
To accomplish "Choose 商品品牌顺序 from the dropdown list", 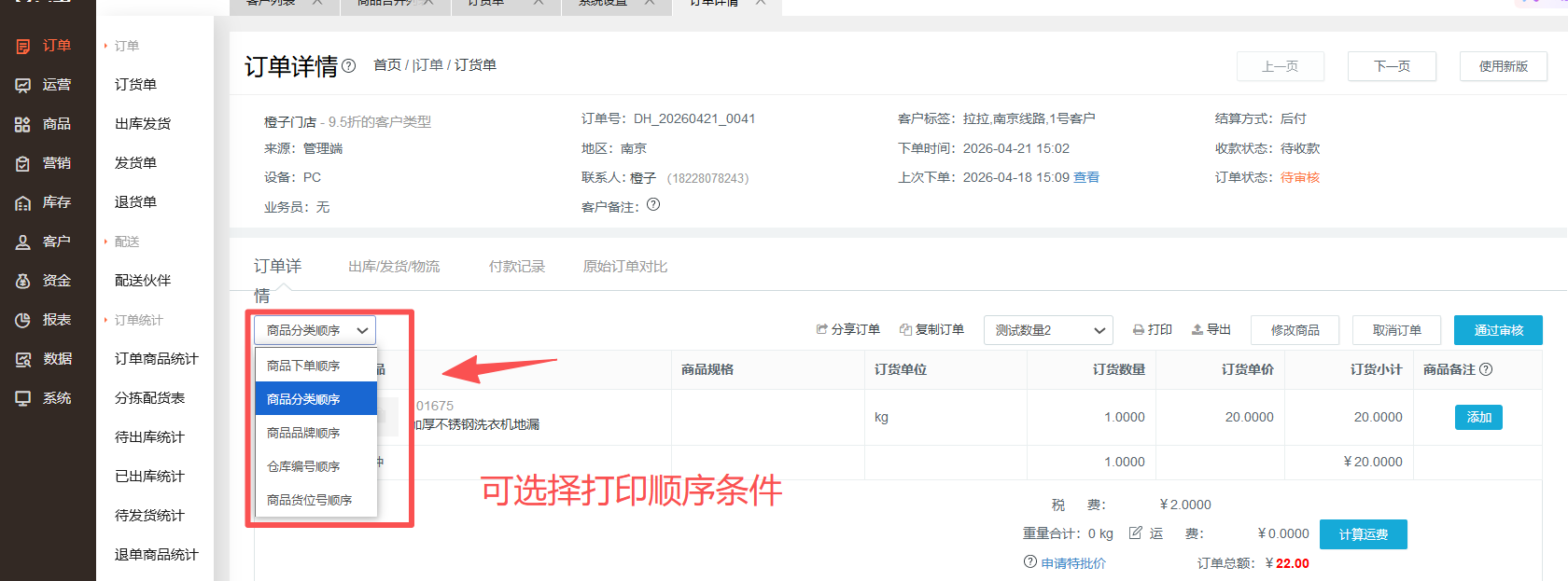I will point(316,433).
